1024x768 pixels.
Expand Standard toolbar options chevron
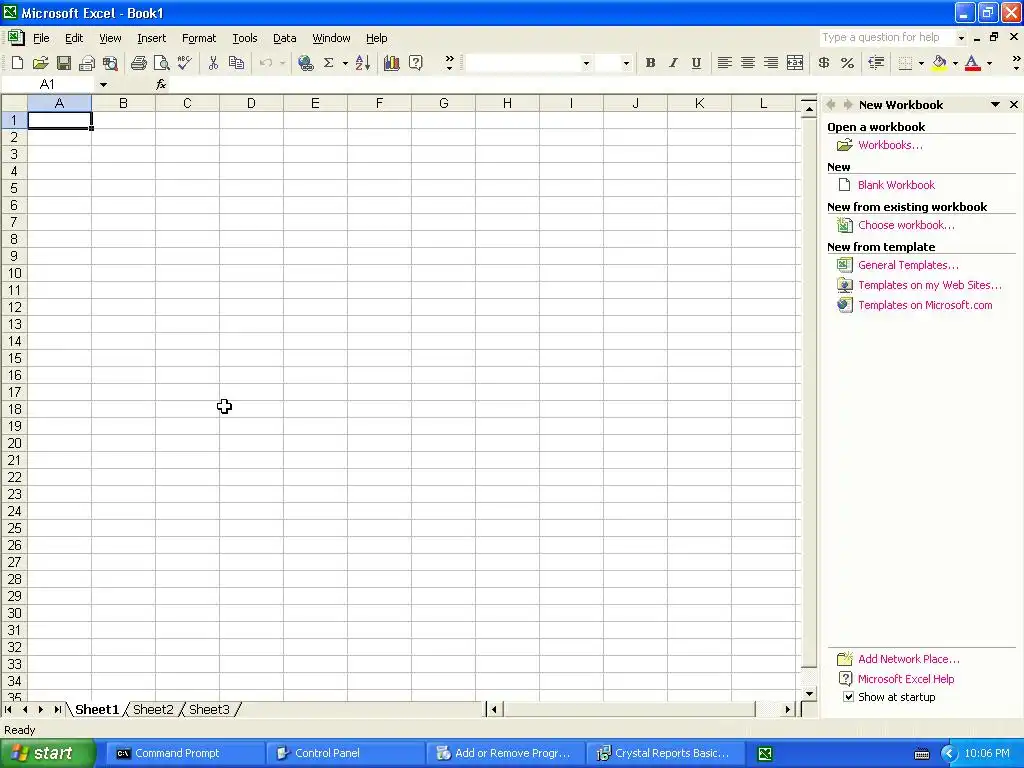(449, 63)
